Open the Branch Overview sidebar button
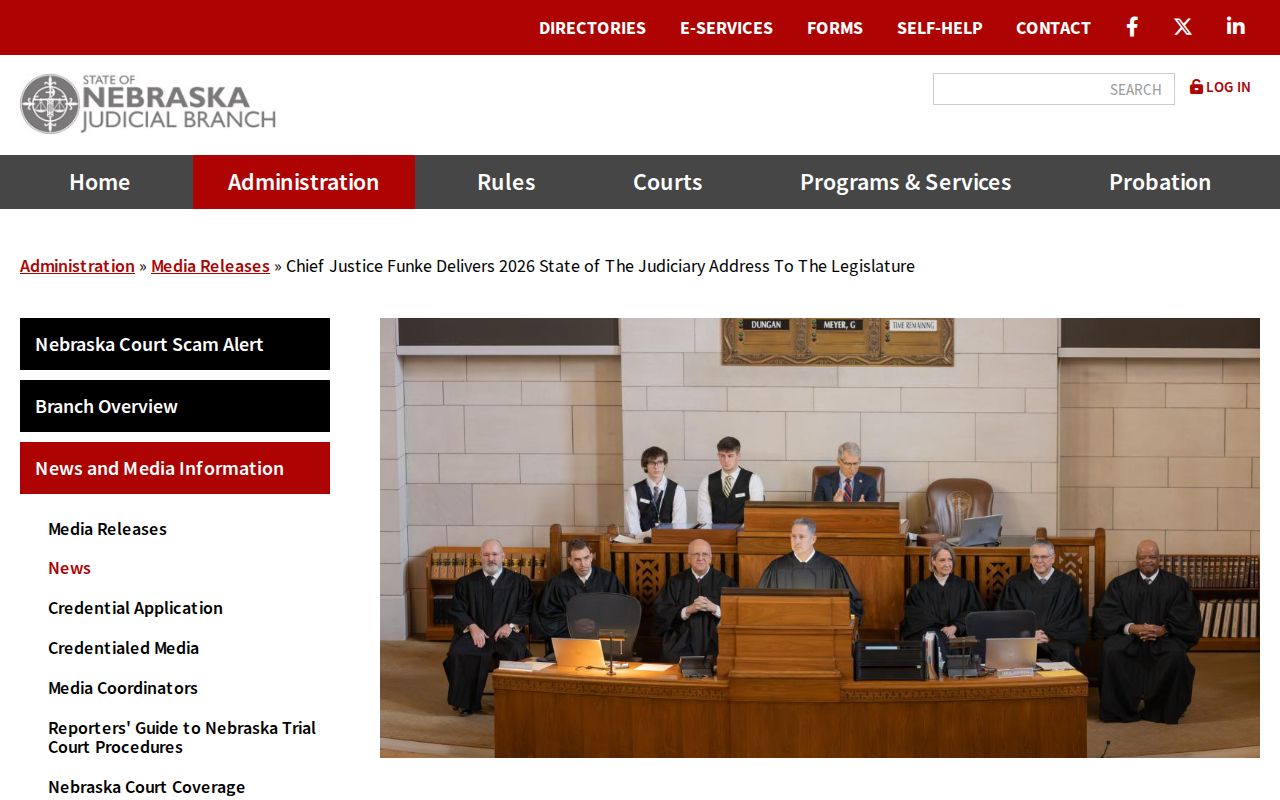Viewport: 1280px width, 800px height. point(175,406)
